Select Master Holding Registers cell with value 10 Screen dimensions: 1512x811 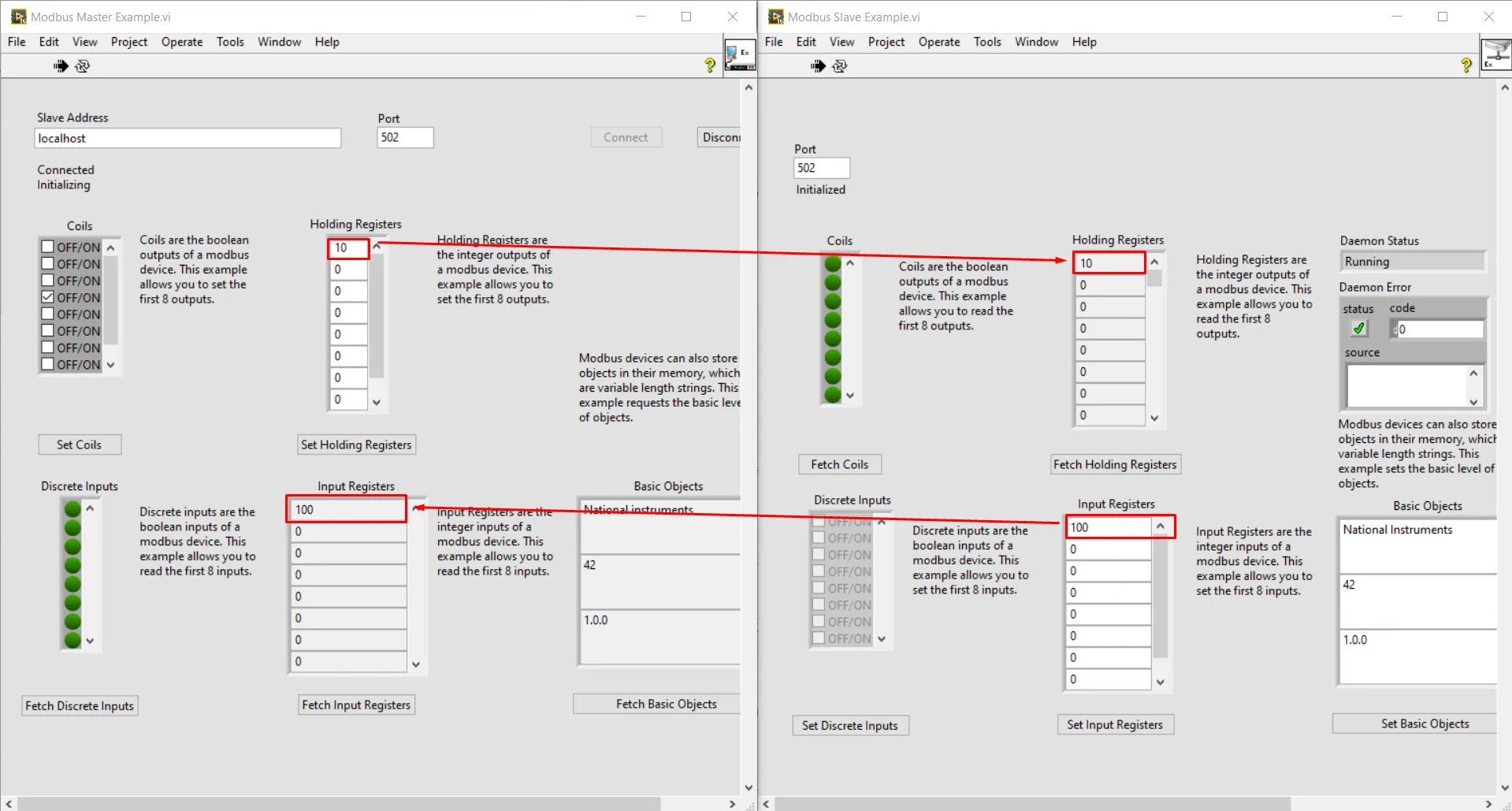(348, 248)
